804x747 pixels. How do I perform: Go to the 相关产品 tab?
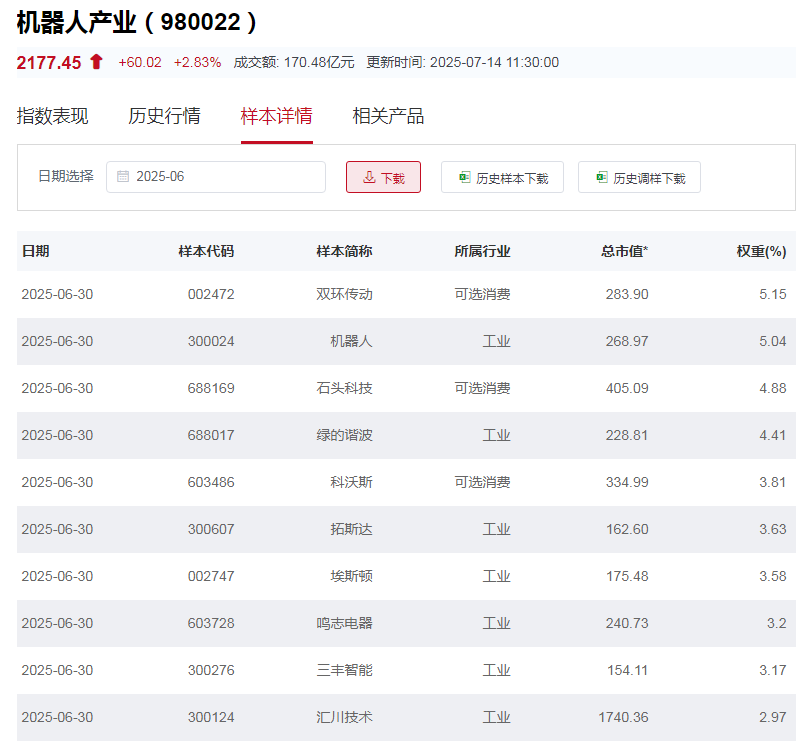pyautogui.click(x=388, y=116)
